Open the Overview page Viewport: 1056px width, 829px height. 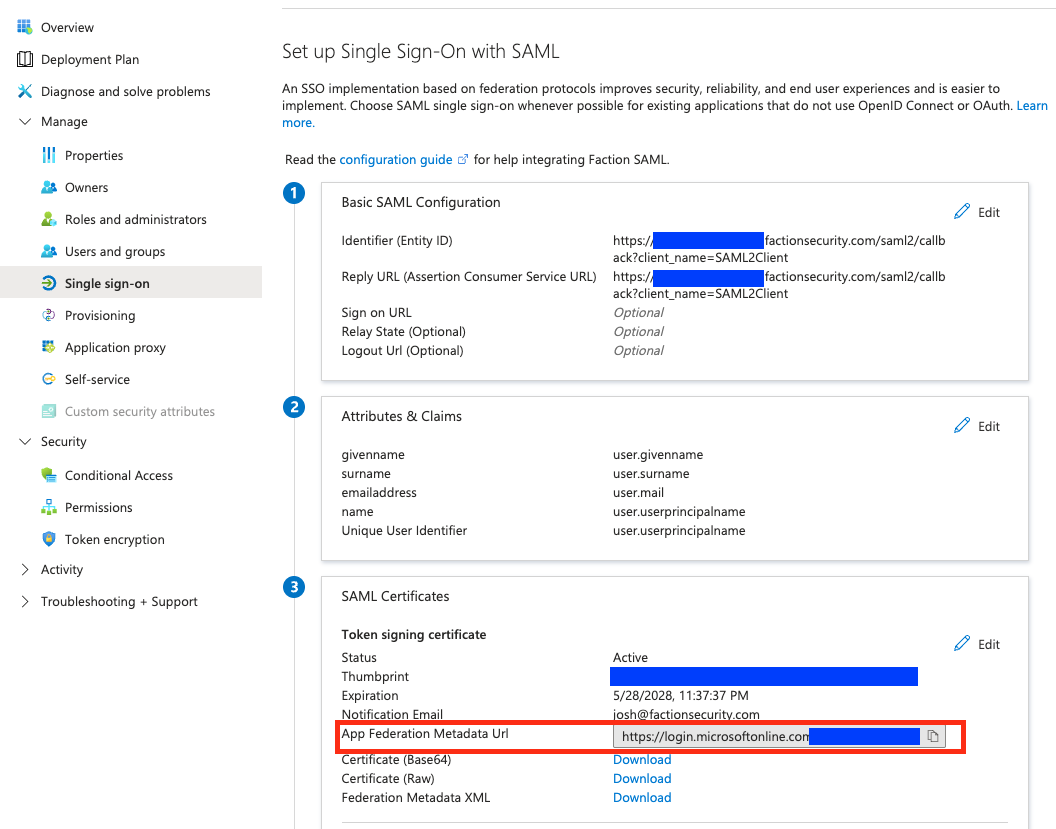click(x=67, y=28)
